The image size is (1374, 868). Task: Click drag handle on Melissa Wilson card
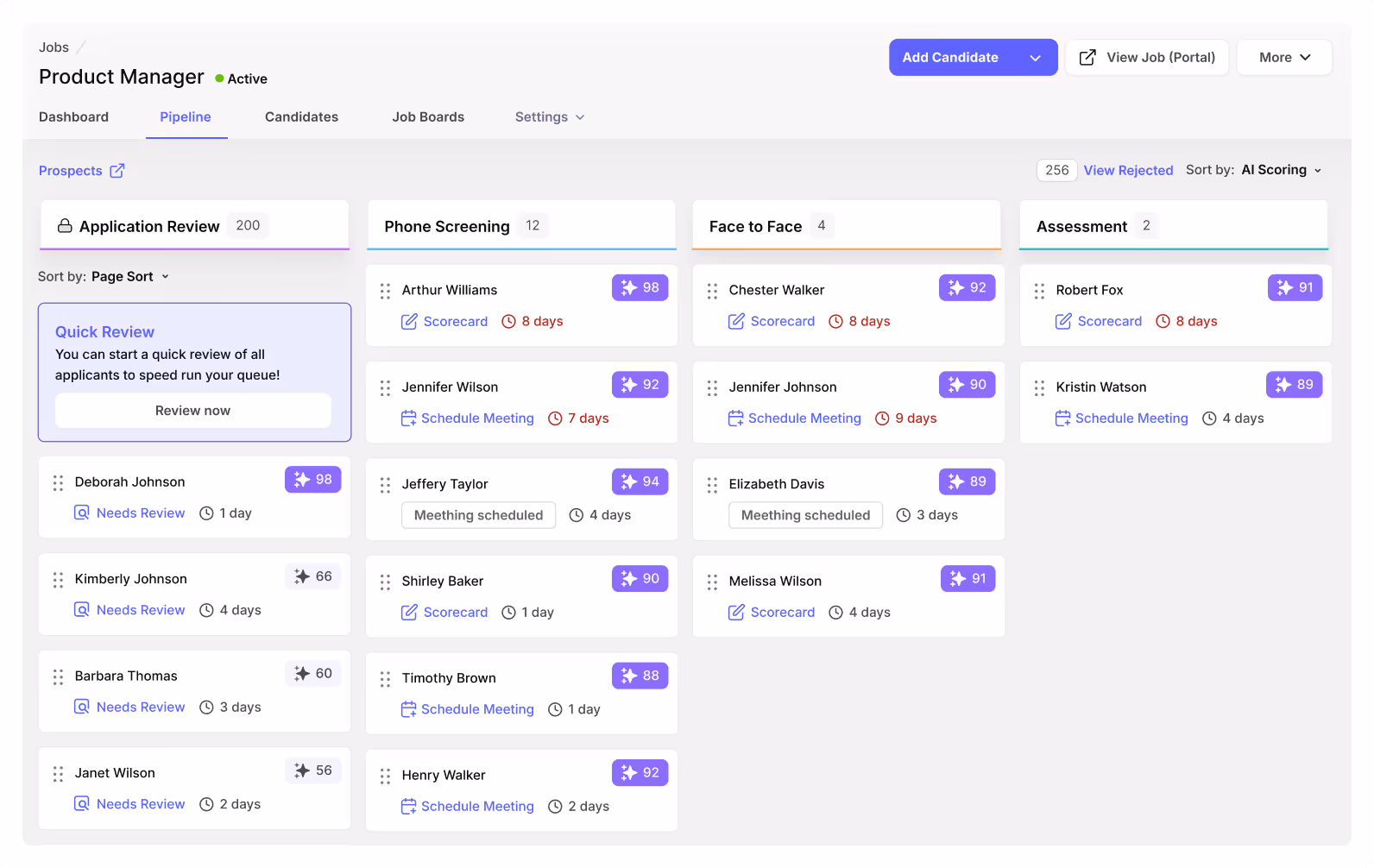click(712, 582)
